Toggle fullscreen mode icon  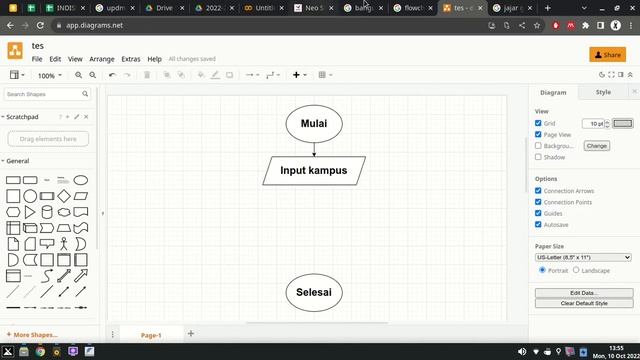coord(611,75)
